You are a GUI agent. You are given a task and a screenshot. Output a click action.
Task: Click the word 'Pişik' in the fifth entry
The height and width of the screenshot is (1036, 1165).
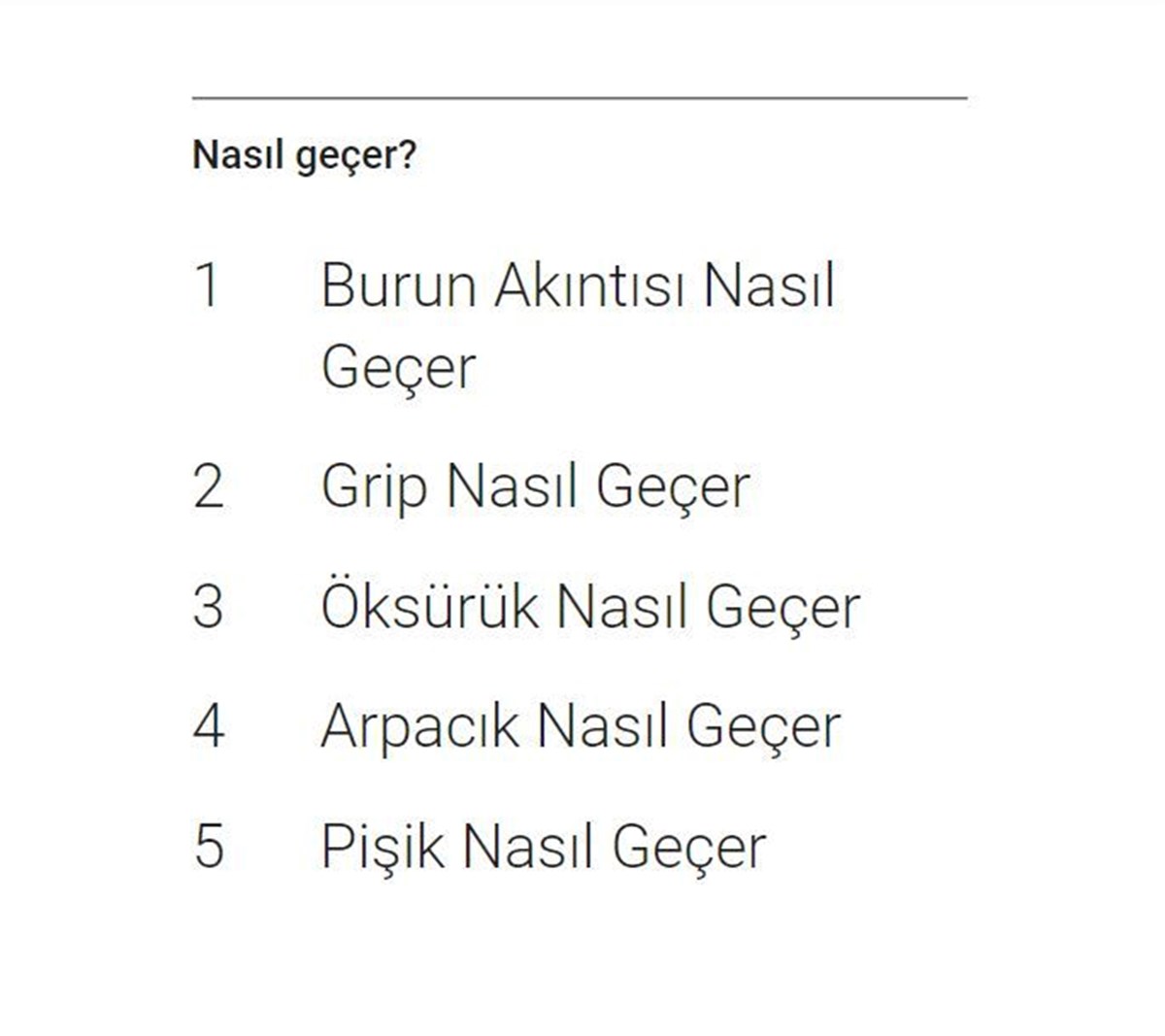click(382, 846)
